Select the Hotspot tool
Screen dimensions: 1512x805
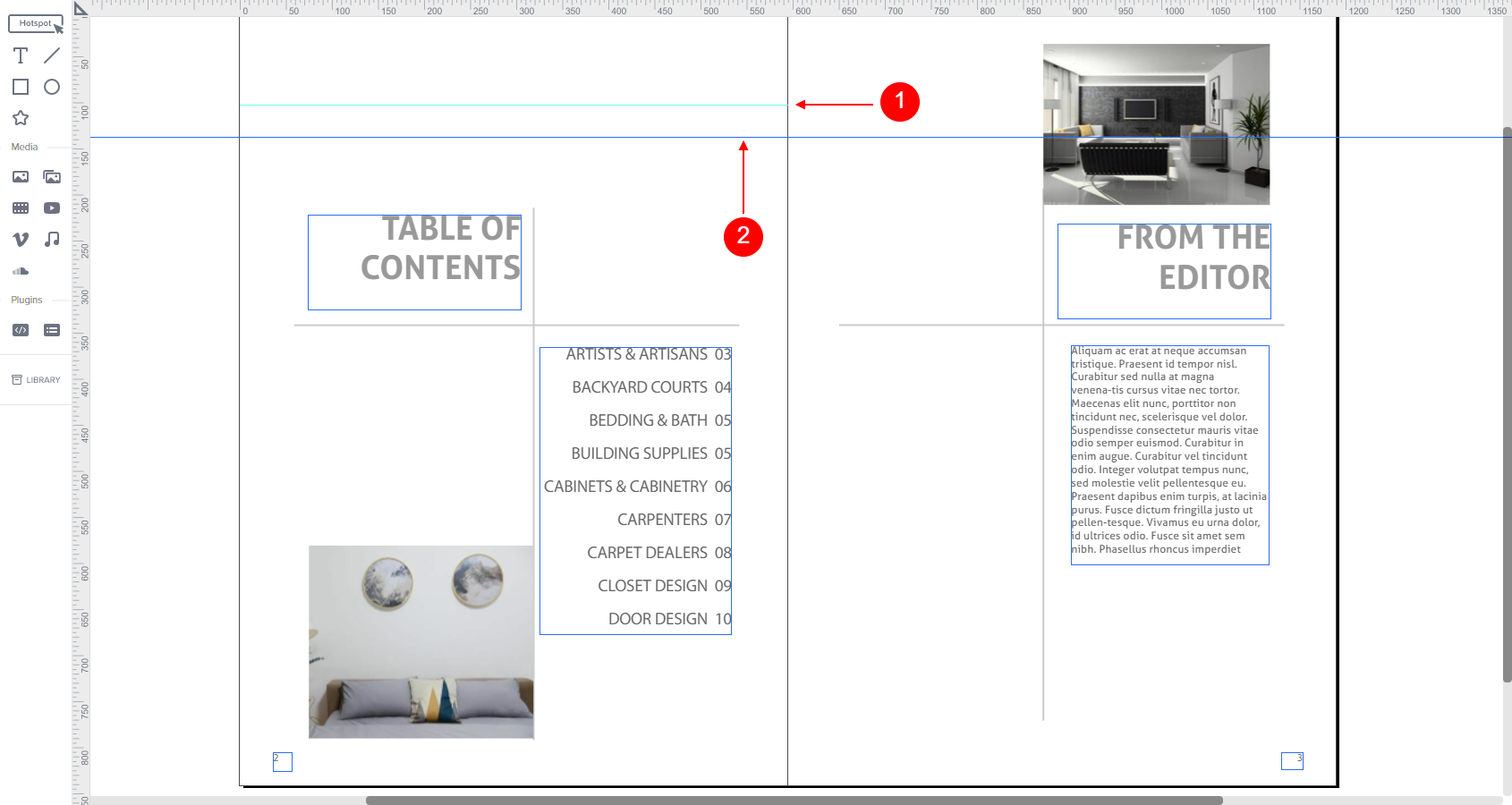[36, 23]
